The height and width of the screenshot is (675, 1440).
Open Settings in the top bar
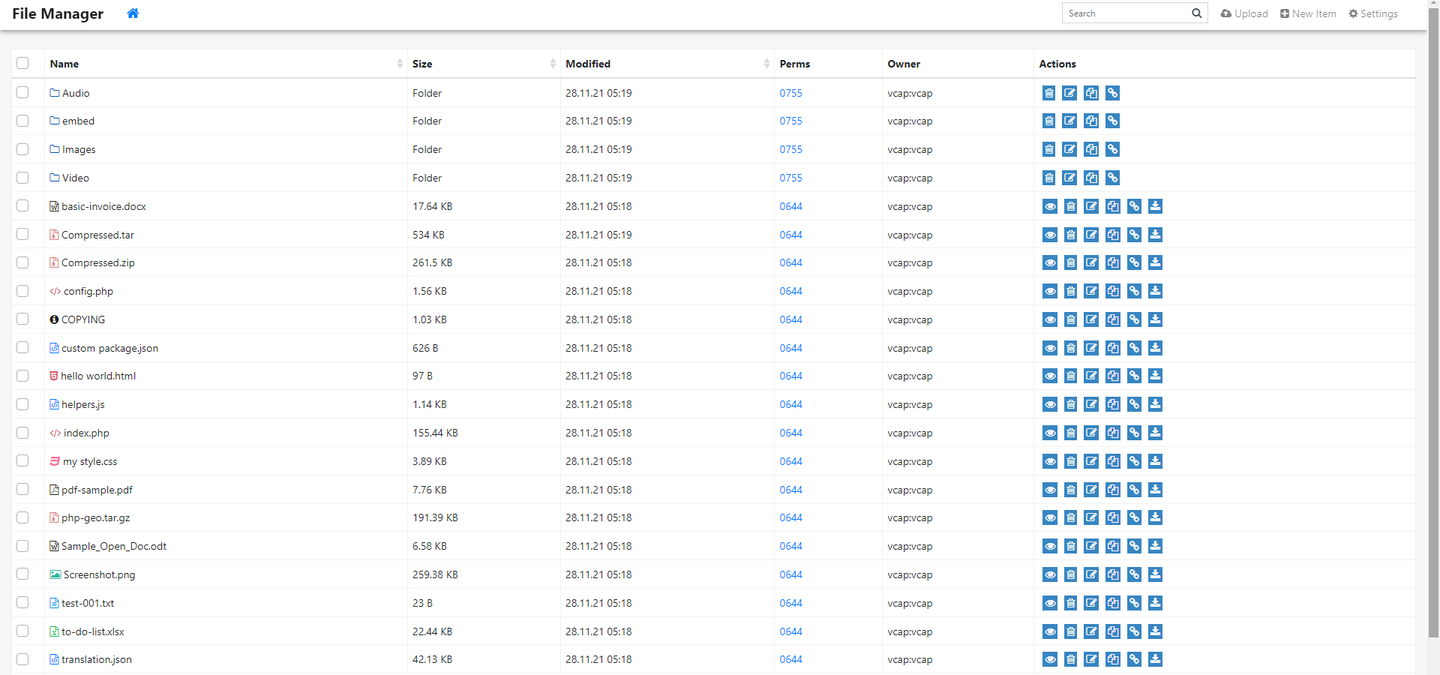click(1373, 14)
